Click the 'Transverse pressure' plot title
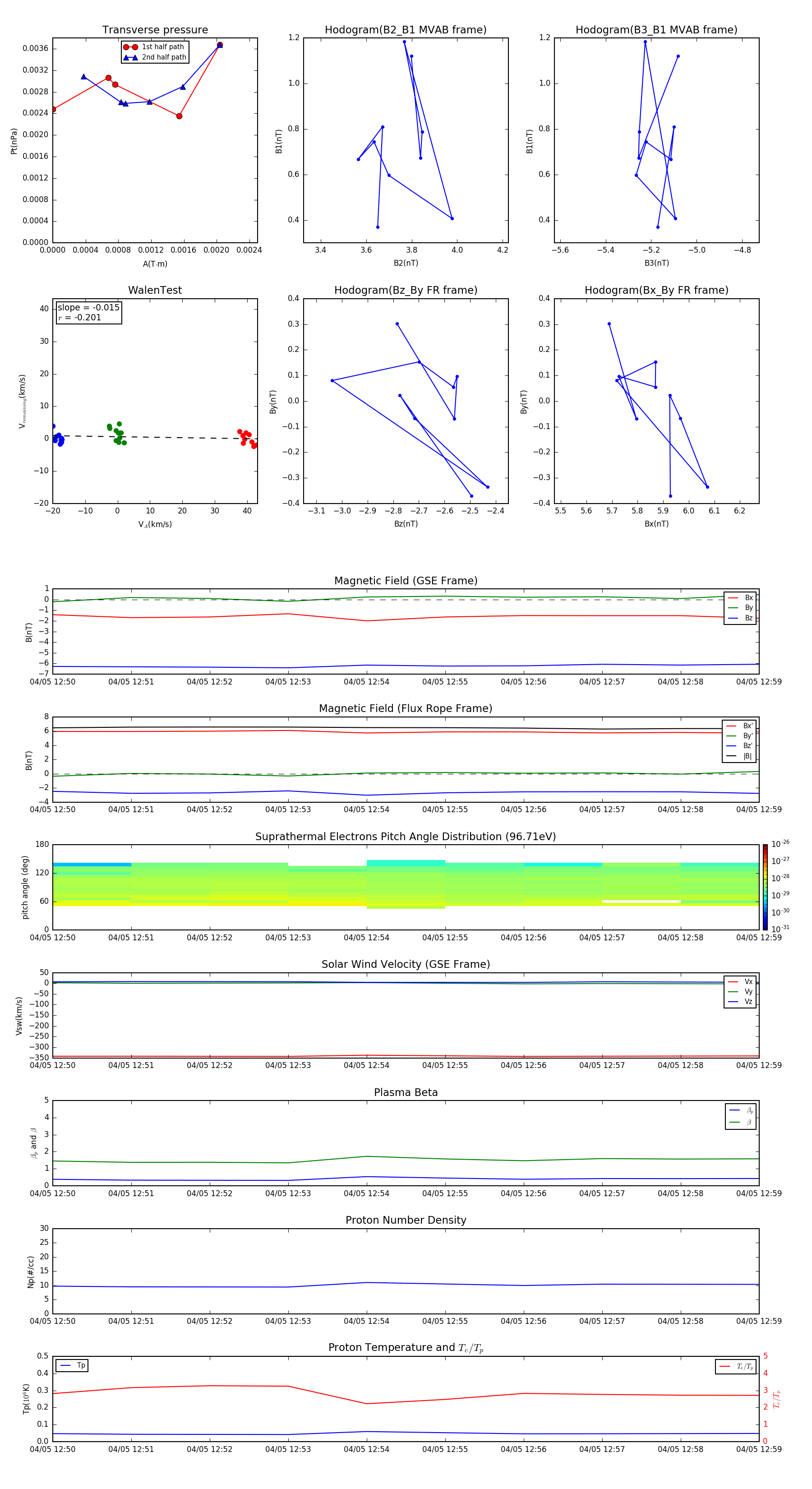 [155, 29]
